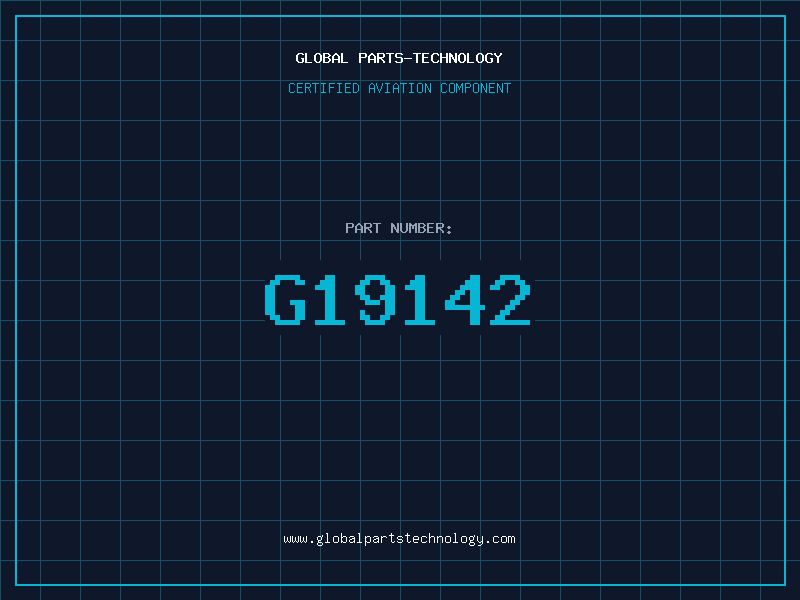Select the word AVIATION in subtitle

click(400, 88)
